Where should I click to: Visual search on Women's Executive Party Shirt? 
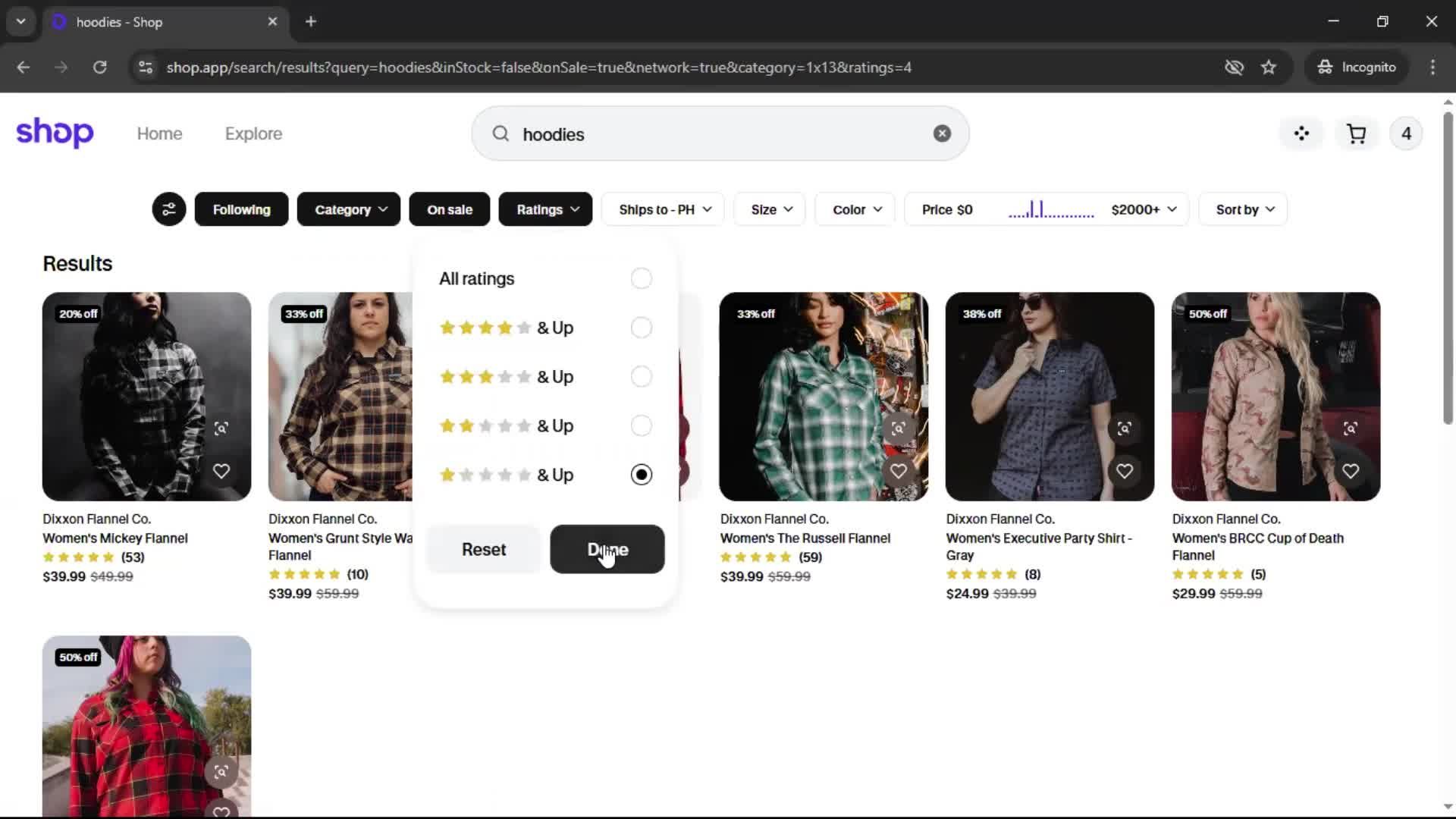(1124, 428)
